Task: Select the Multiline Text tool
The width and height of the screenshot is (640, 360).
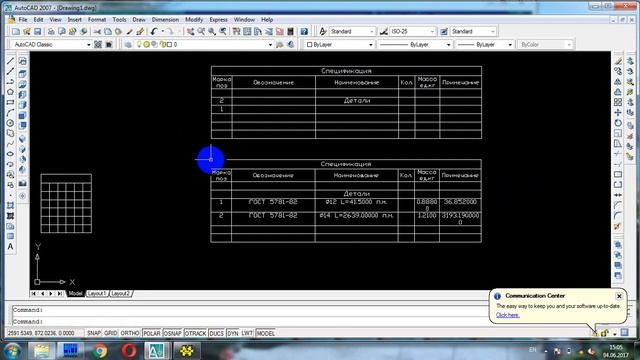Action: [x=11, y=247]
